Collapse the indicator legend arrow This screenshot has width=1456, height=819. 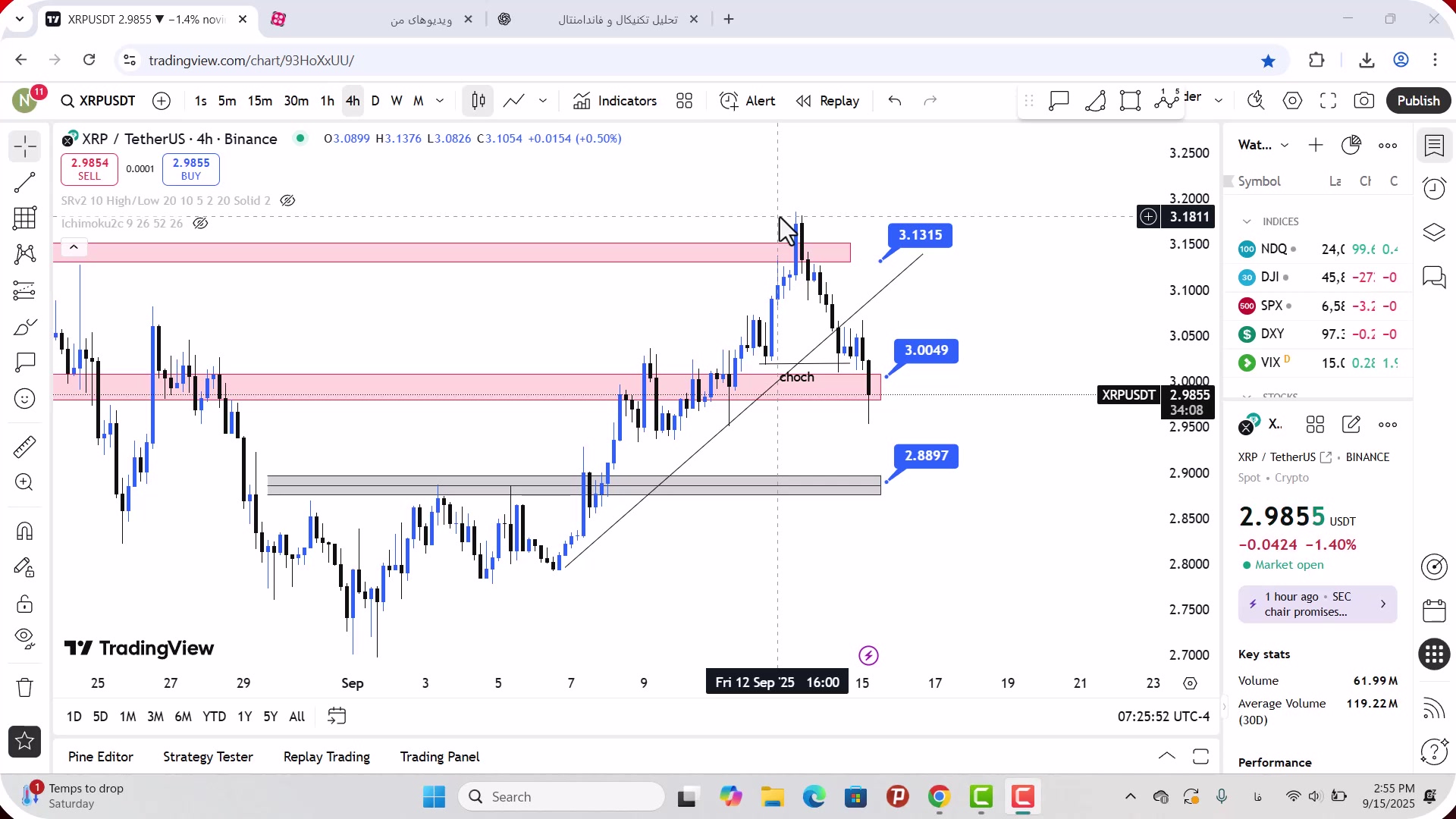coord(74,247)
